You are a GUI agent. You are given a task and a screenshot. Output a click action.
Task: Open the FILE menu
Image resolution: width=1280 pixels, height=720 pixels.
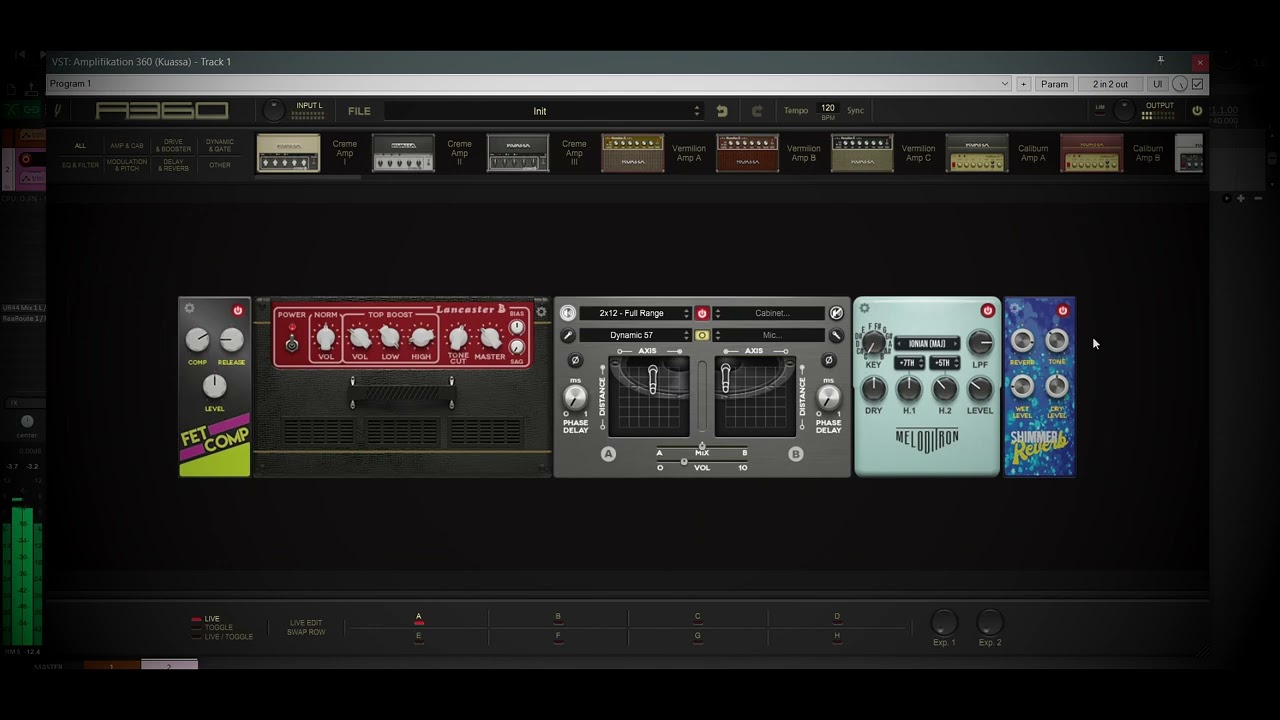(359, 111)
